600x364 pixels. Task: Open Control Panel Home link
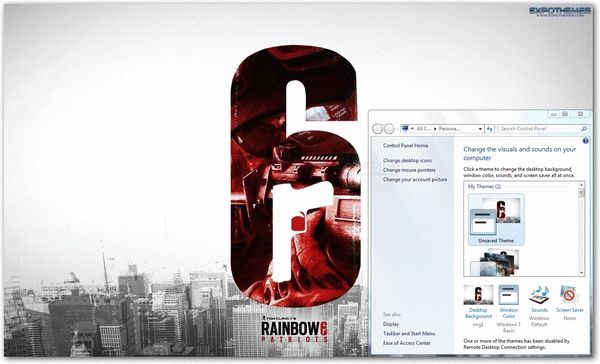405,145
